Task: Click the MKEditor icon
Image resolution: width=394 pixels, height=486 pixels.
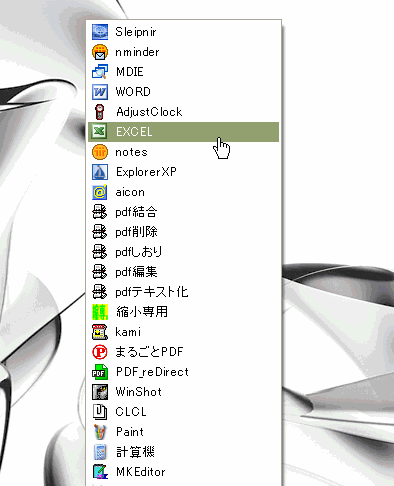Action: [x=100, y=472]
